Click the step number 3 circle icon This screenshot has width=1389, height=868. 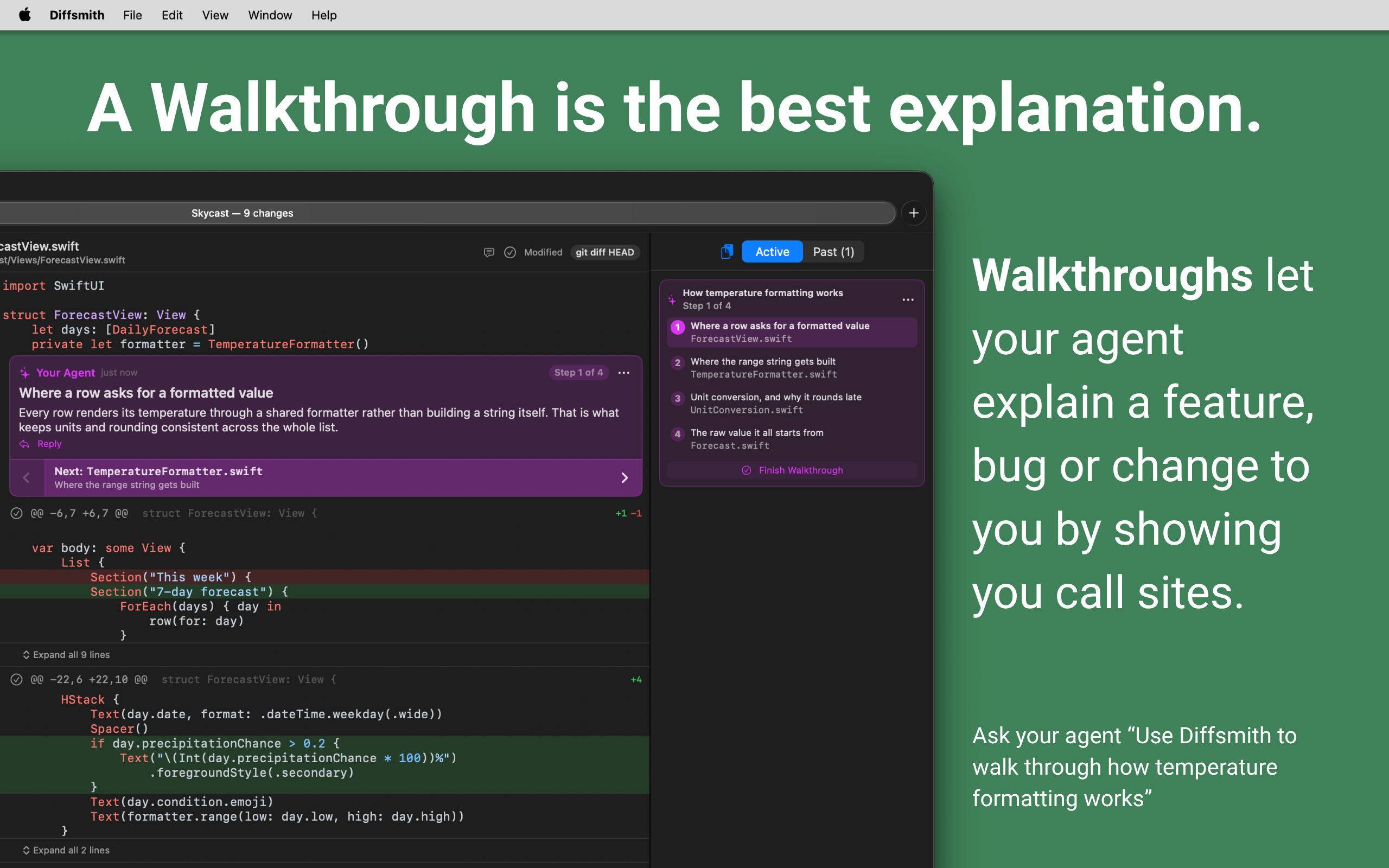coord(678,398)
